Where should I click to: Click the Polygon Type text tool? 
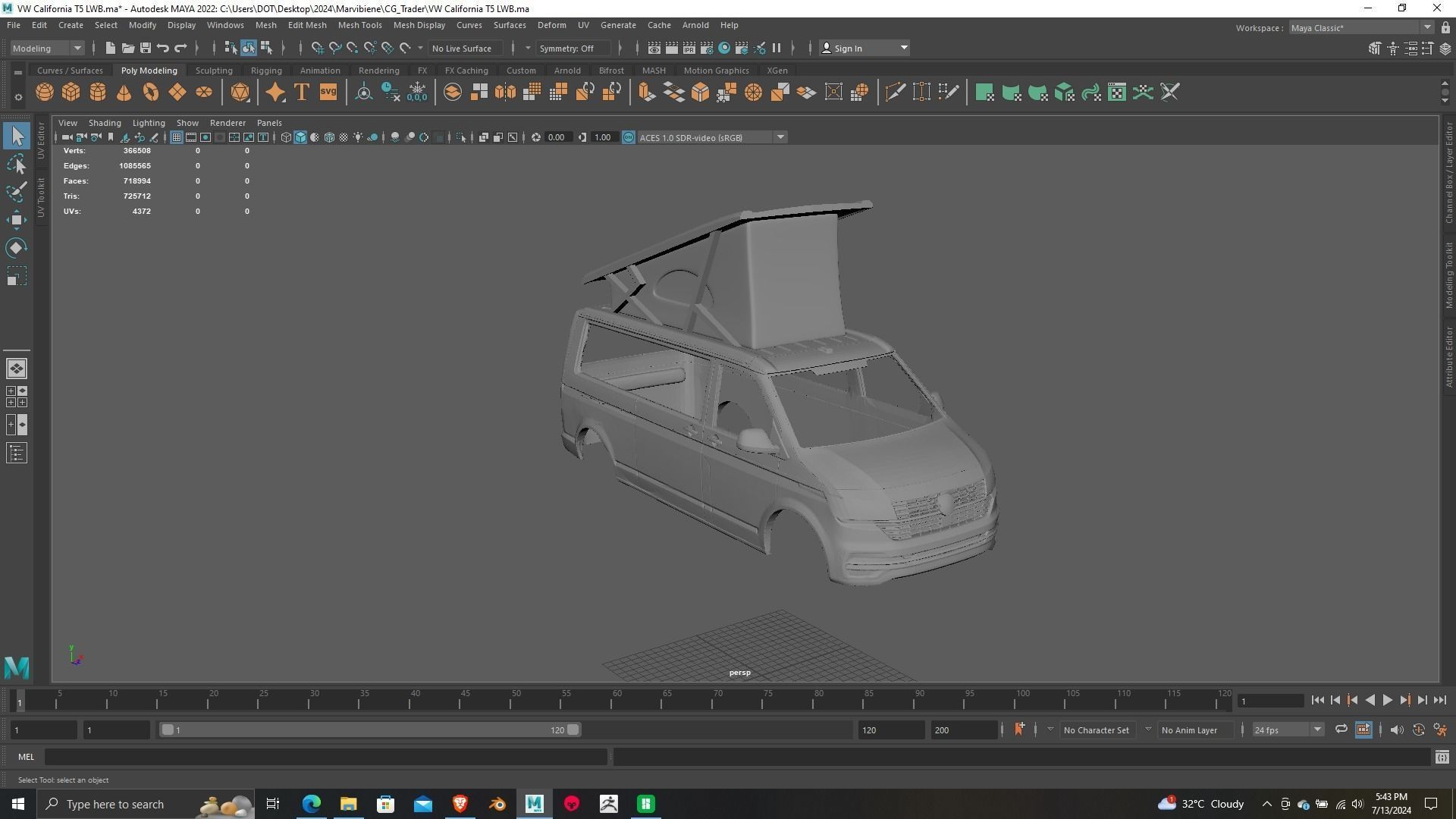click(x=301, y=93)
